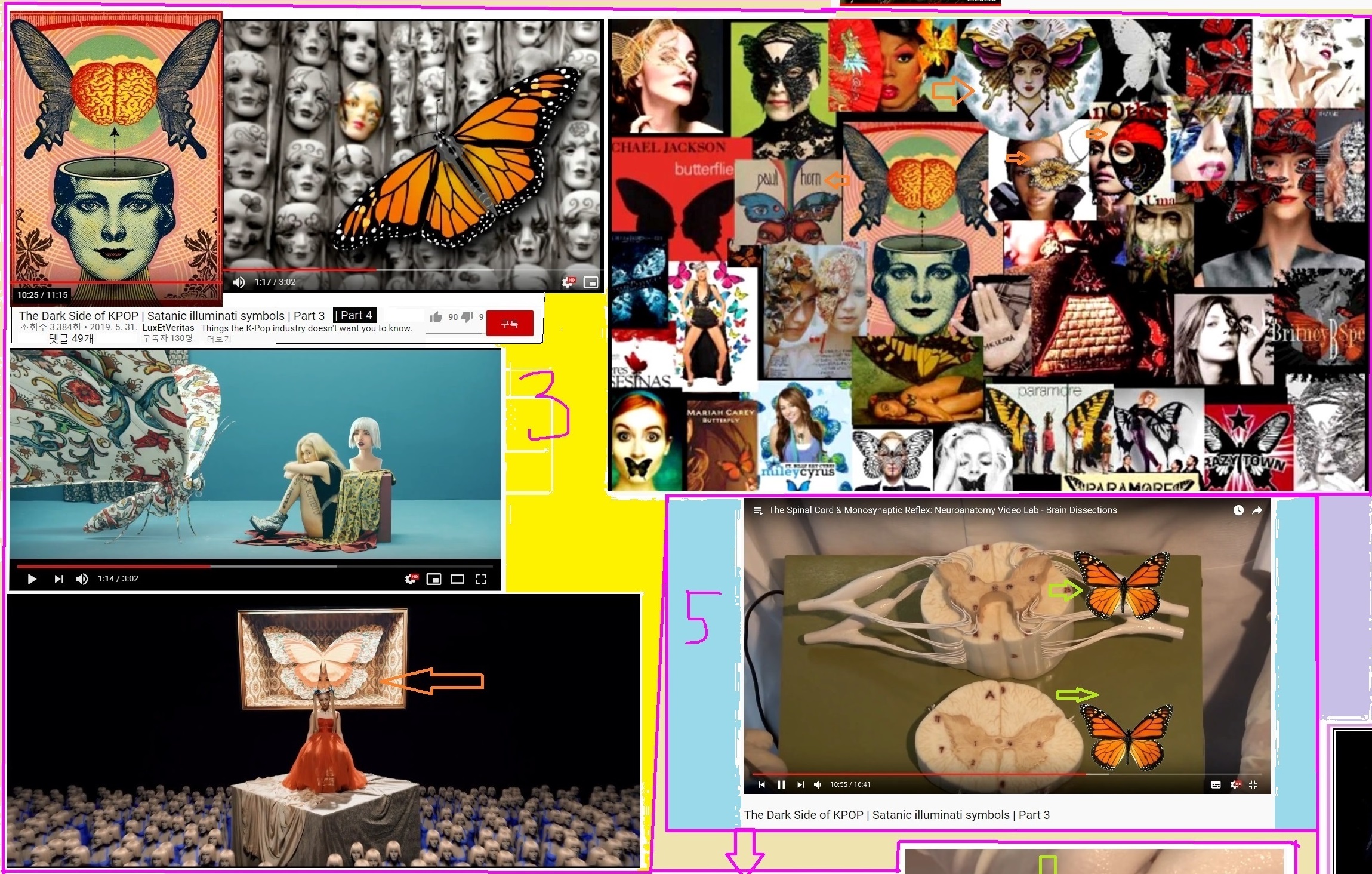Expand description with 더보기
This screenshot has height=874, width=1372.
[x=218, y=338]
